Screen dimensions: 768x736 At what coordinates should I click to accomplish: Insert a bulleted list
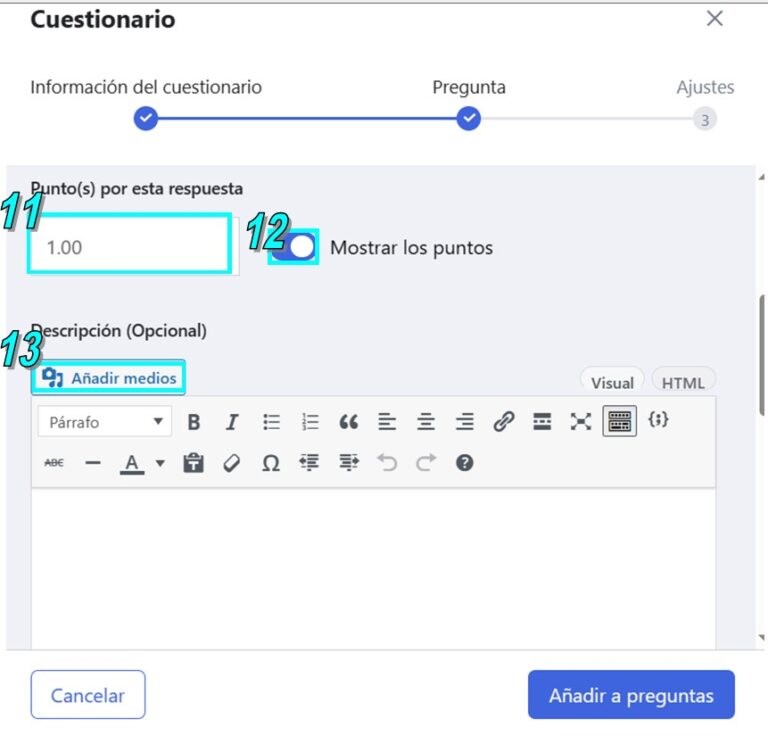271,422
